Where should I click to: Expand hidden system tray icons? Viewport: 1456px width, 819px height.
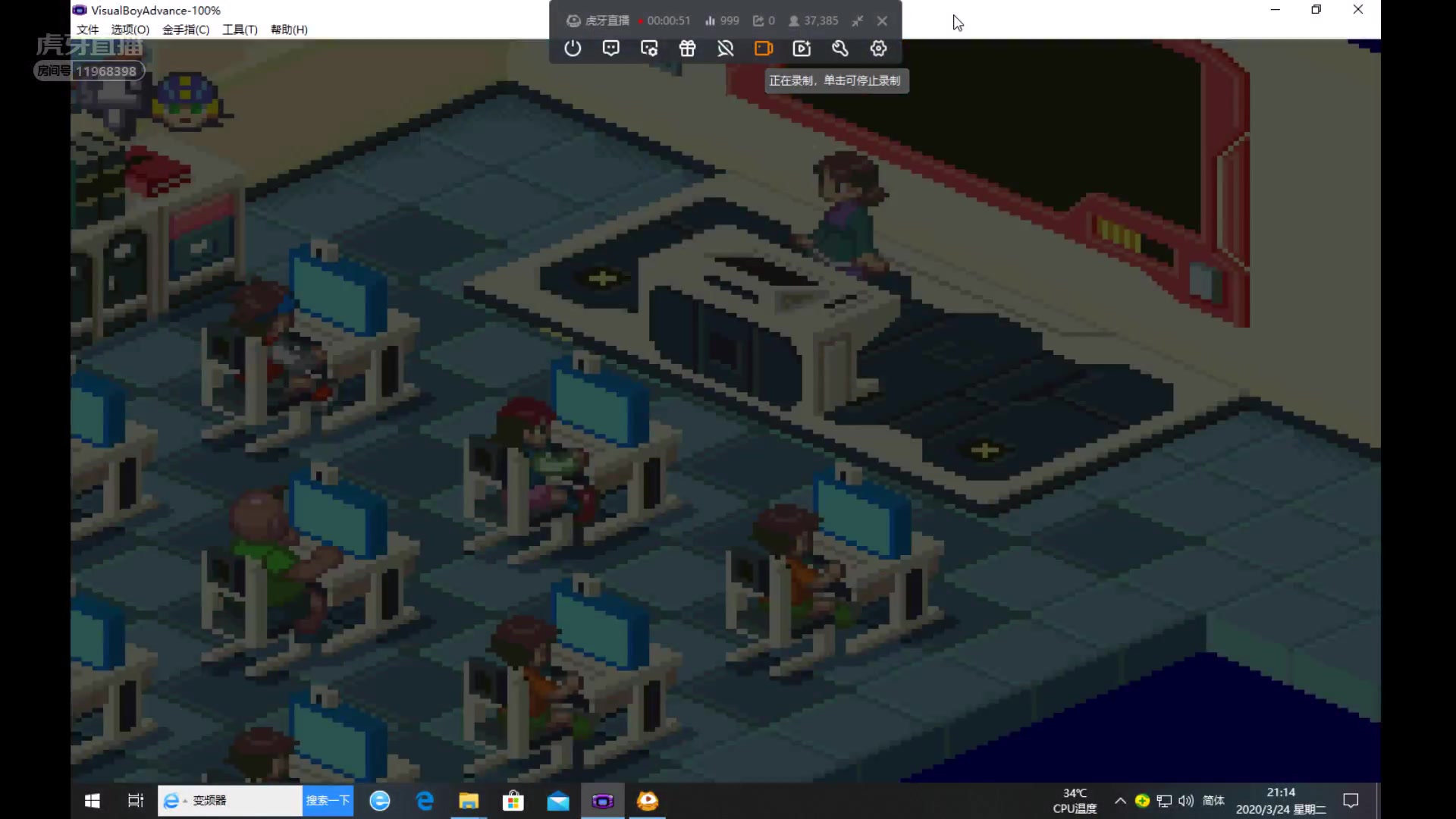click(x=1120, y=801)
